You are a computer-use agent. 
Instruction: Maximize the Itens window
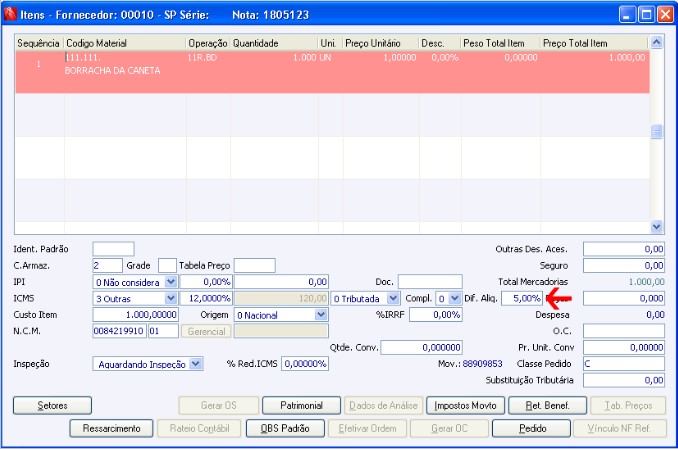click(646, 15)
